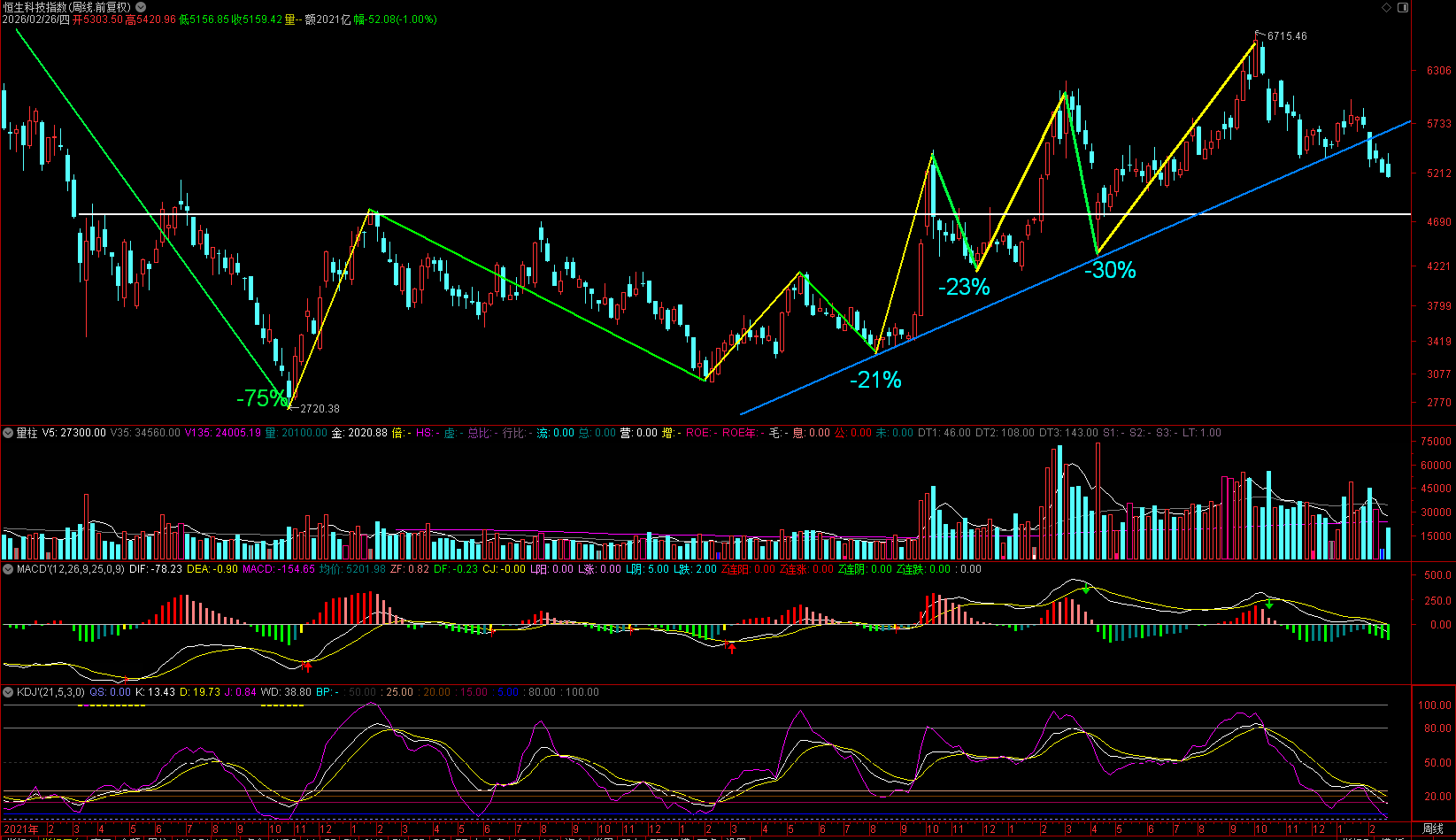Click 500.0 on the MACD axis
Screen dimensions: 1456x840
tap(1437, 575)
